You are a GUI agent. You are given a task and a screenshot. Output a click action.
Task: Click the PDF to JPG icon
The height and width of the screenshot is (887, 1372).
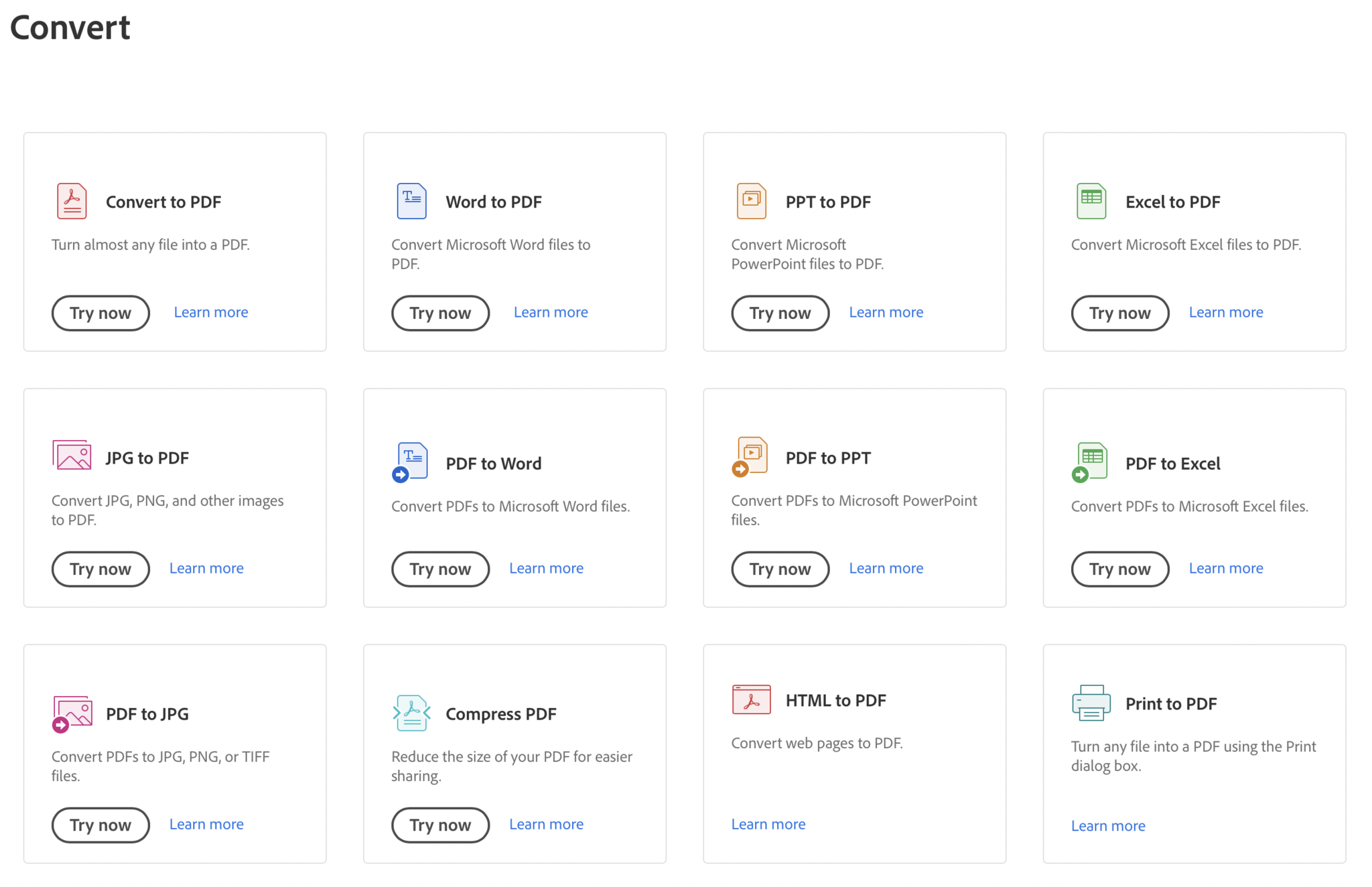tap(72, 713)
